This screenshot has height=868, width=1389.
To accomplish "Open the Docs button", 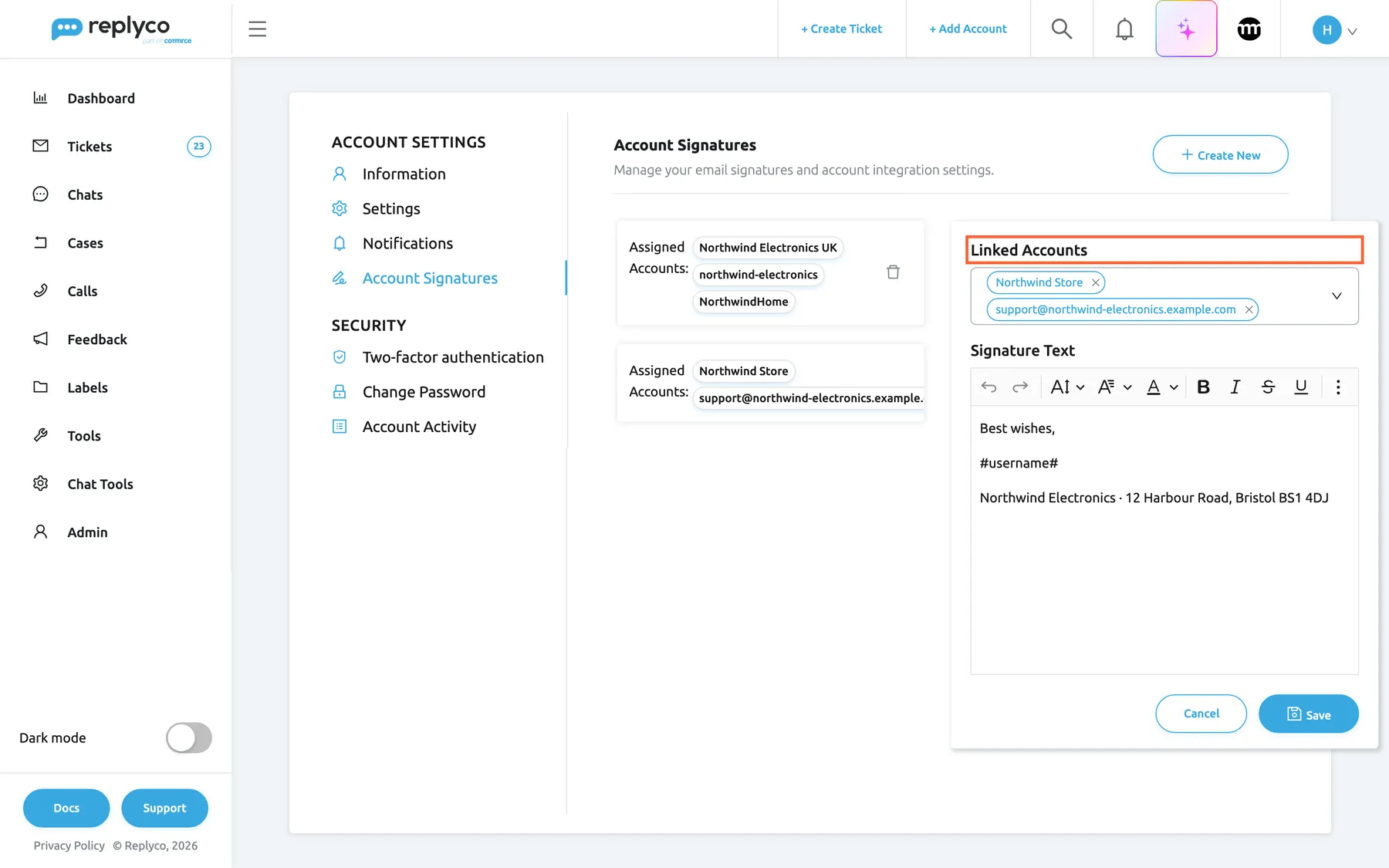I will 66,808.
